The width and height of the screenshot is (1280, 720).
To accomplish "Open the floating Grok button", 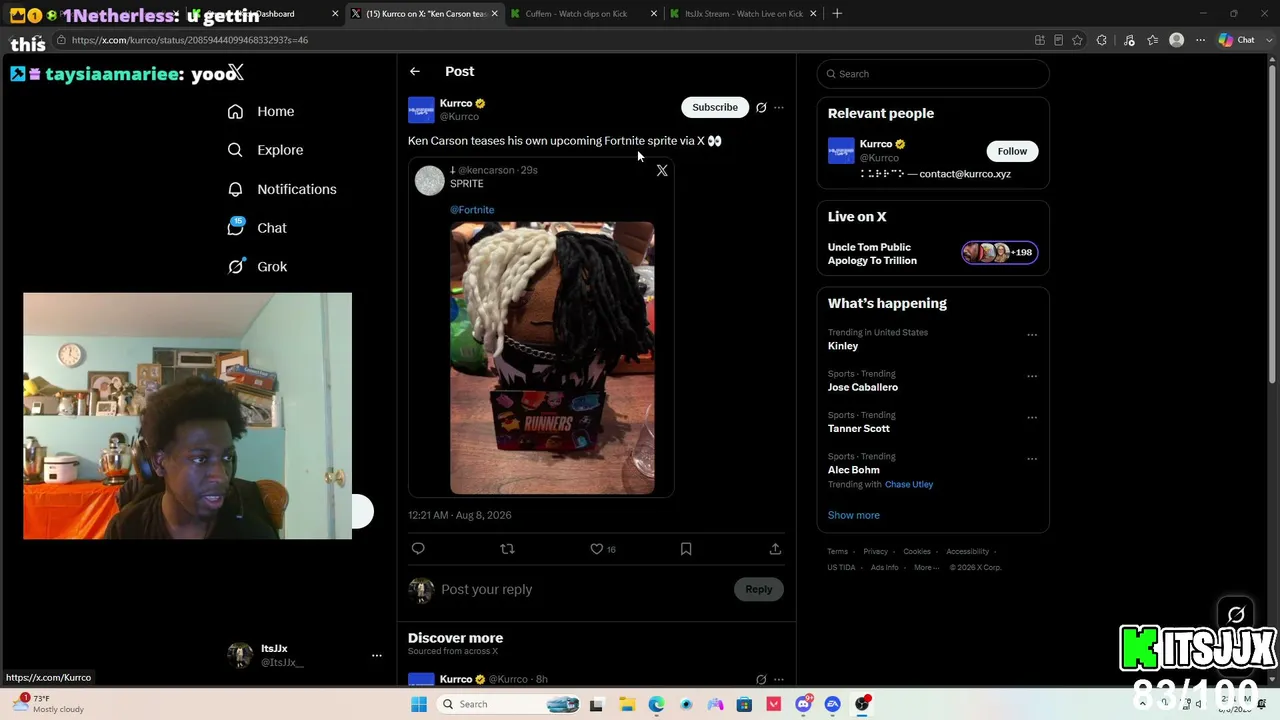I will click(x=1236, y=614).
